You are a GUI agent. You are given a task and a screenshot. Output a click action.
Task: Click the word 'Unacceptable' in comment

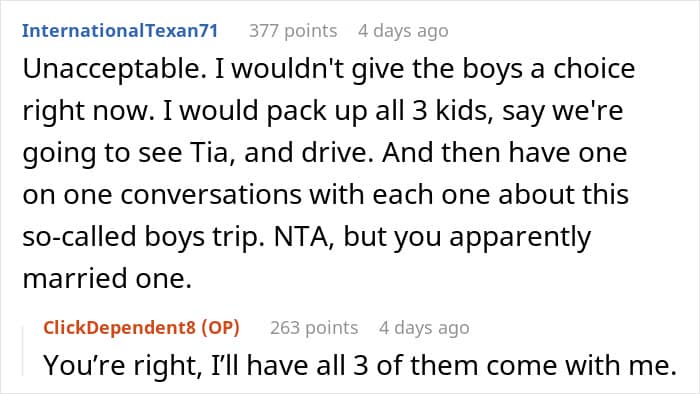[114, 69]
